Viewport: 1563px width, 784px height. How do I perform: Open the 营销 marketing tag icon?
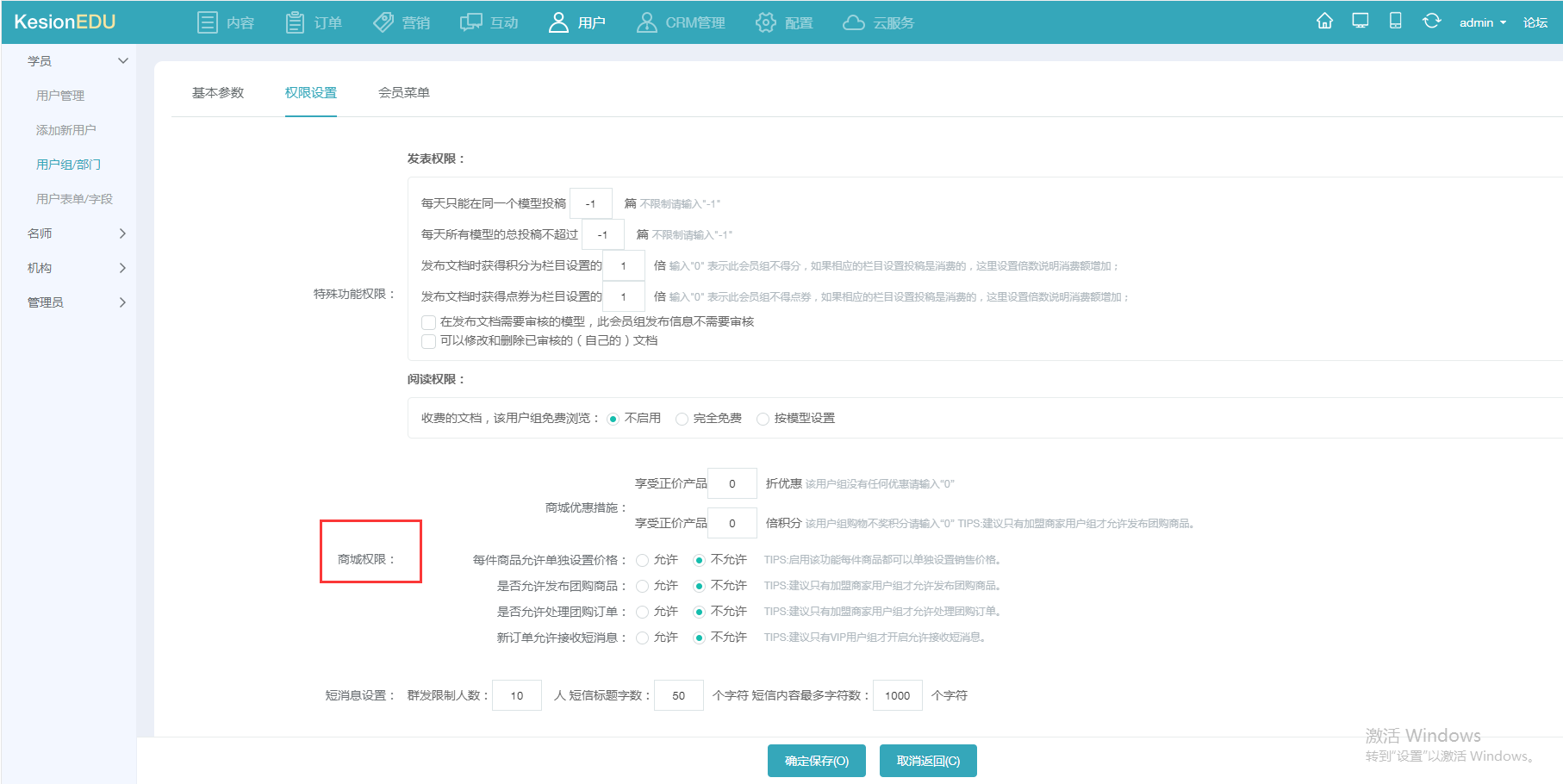coord(383,22)
